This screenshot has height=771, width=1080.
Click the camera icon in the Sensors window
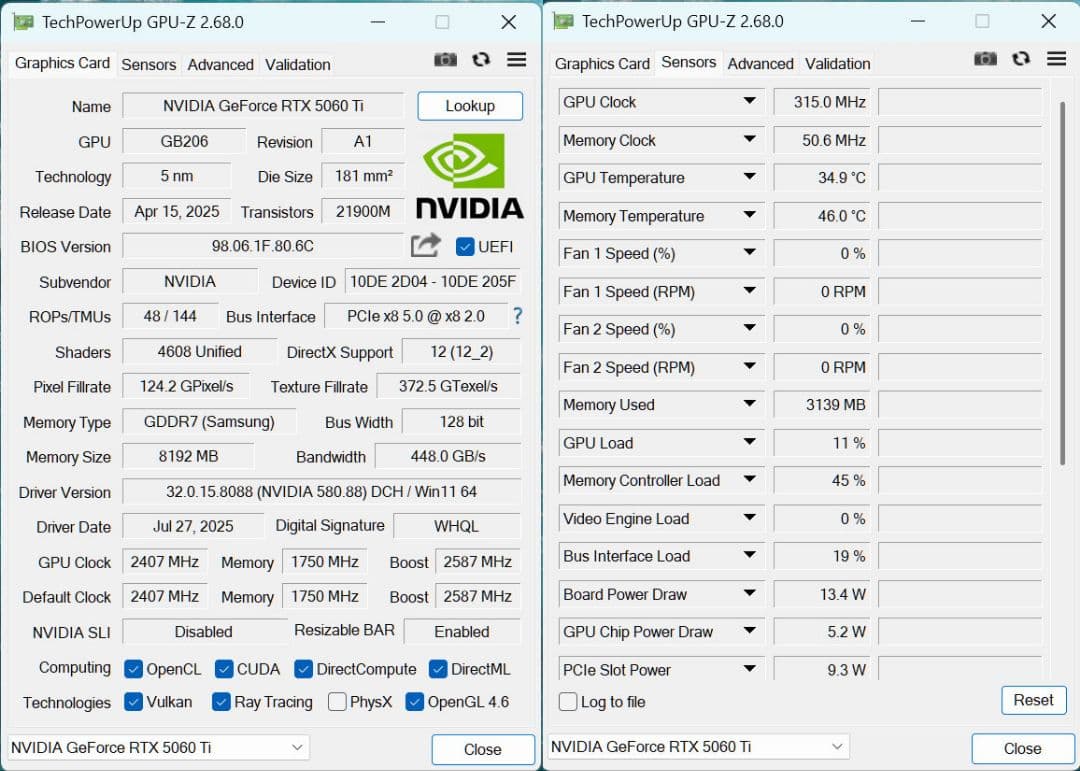[x=985, y=59]
